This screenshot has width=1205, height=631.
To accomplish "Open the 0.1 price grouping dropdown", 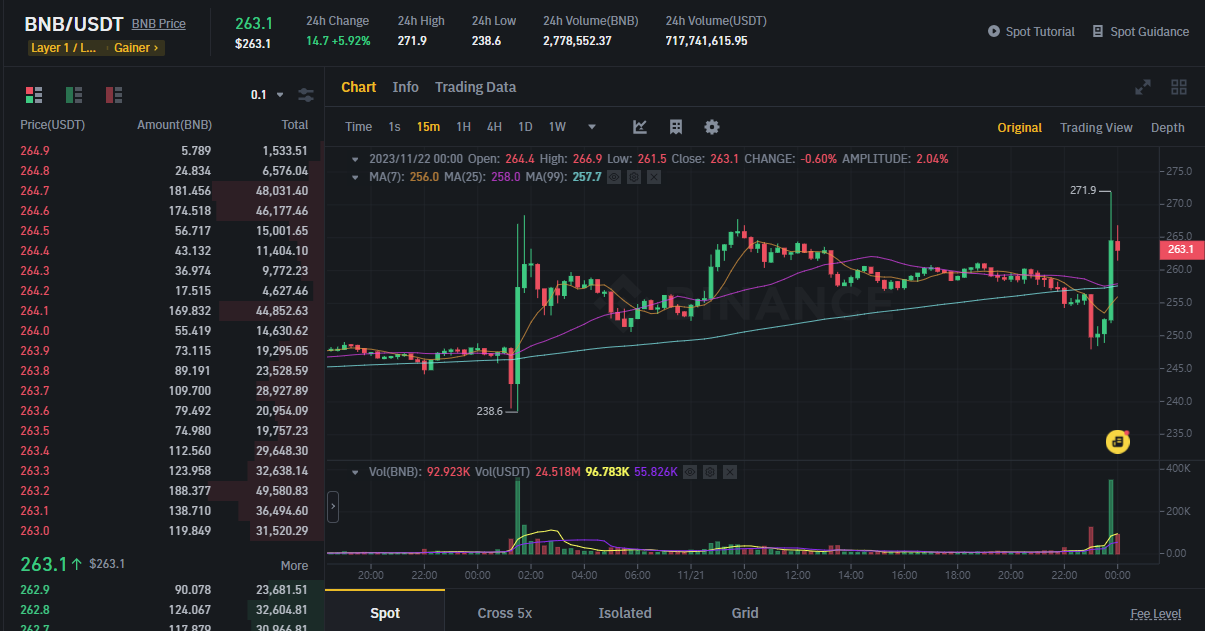I will click(267, 95).
